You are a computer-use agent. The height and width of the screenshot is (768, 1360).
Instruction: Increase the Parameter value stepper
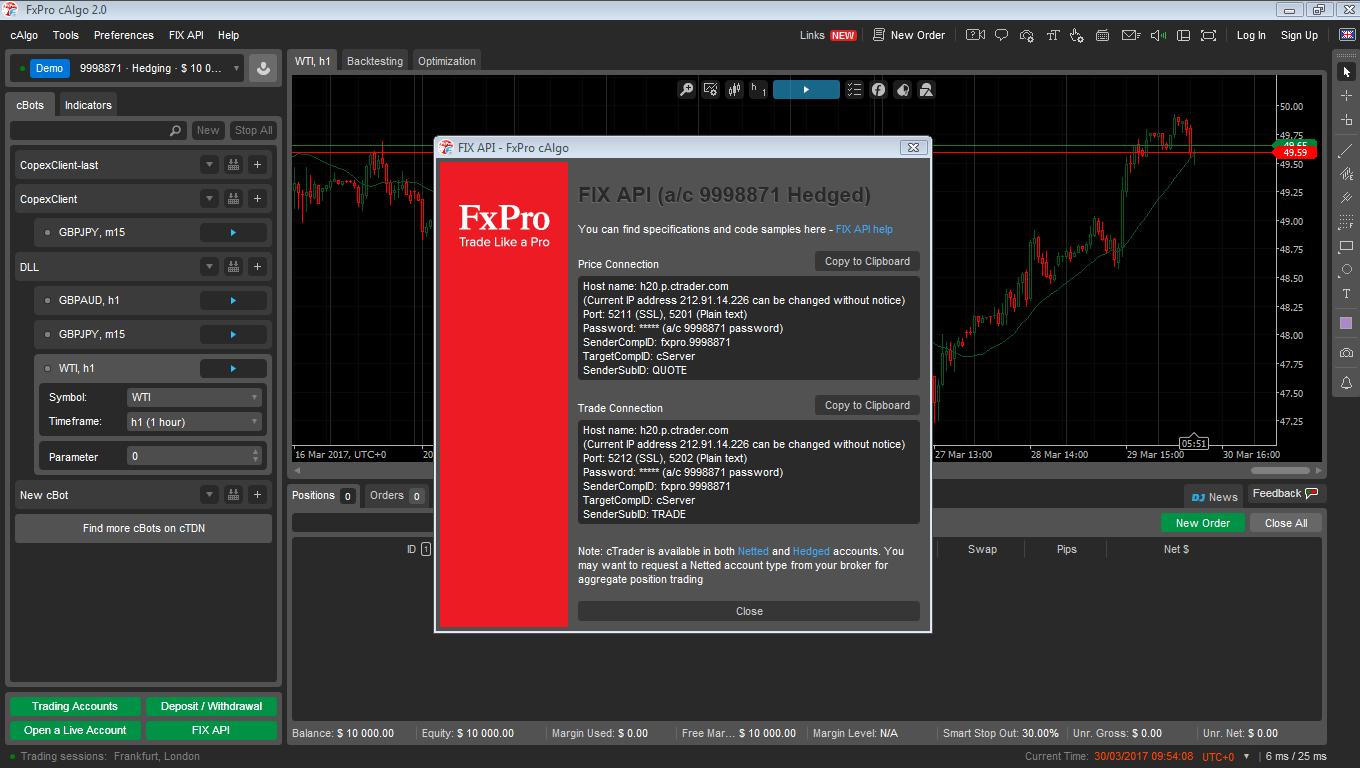click(256, 452)
